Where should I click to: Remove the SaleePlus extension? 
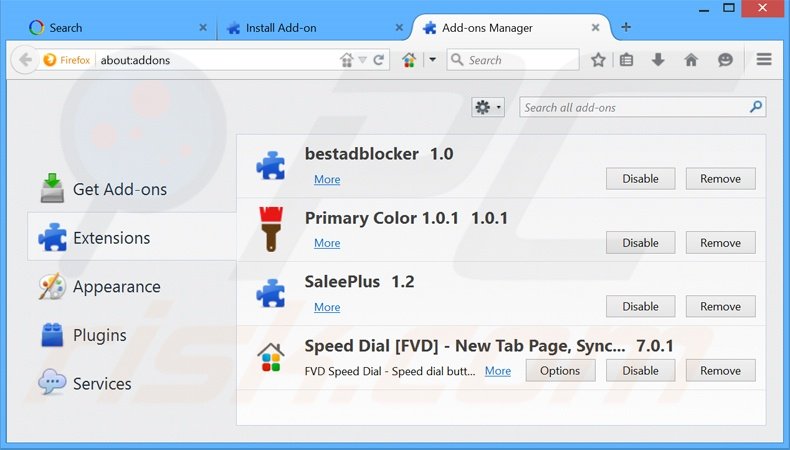click(x=720, y=306)
